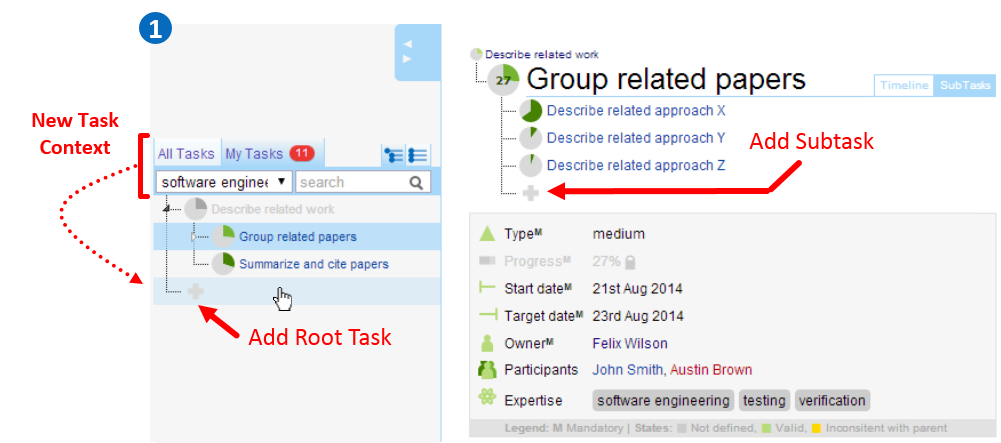This screenshot has height=443, width=1001.
Task: Switch to the All Tasks tab
Action: tap(186, 154)
